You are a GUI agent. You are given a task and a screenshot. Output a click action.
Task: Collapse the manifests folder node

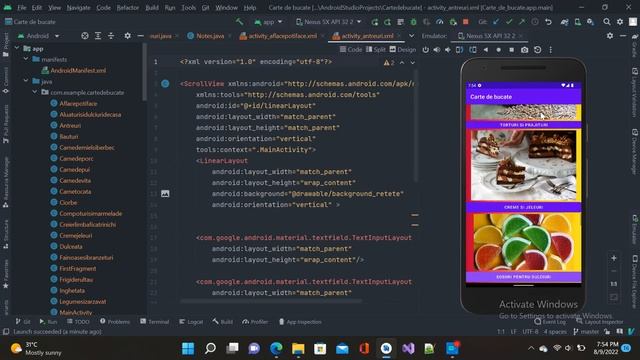point(26,59)
